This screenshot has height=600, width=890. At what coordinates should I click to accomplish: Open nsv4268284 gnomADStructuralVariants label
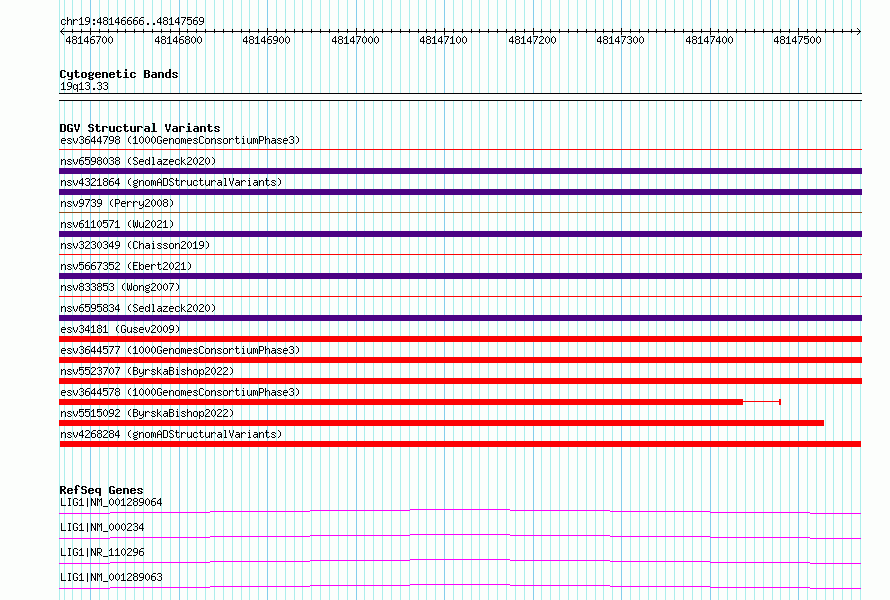tap(171, 434)
